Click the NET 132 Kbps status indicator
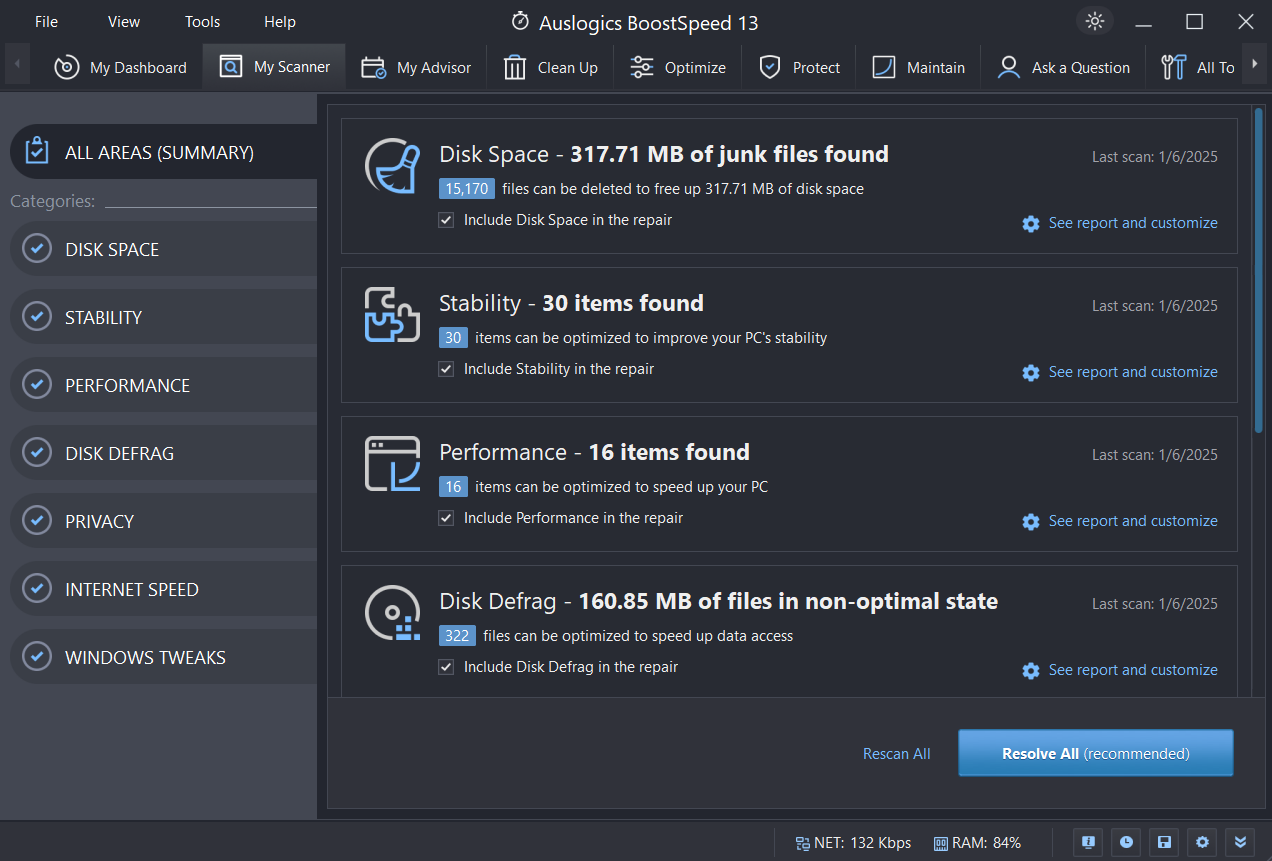The image size is (1272, 861). click(853, 843)
